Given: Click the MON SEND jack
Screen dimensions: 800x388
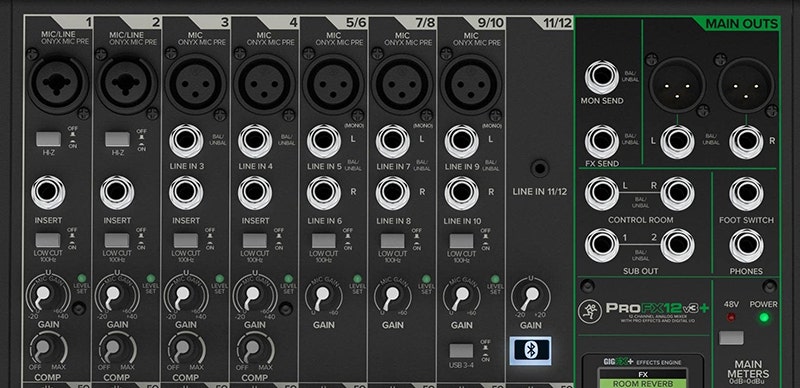Looking at the screenshot, I should tap(602, 77).
